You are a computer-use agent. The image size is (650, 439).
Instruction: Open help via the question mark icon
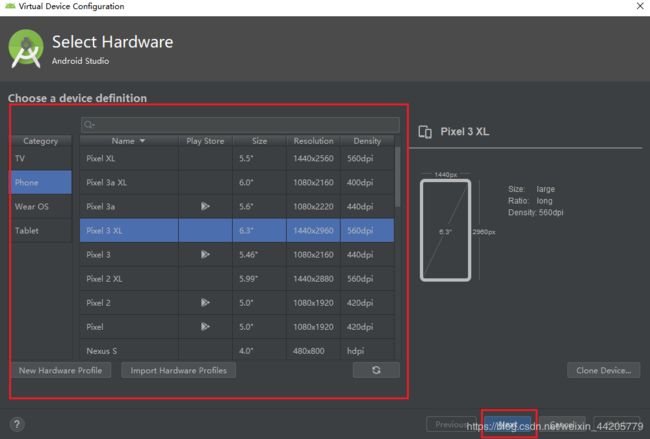click(x=17, y=424)
